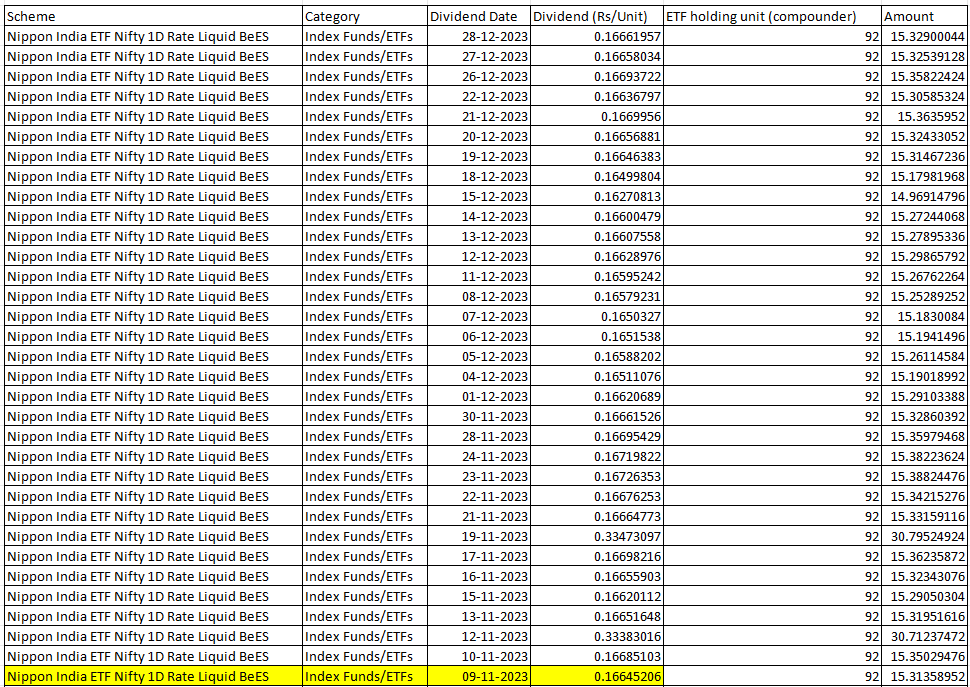Screen dimensions: 970x687
Task: Click dividend value 0.16511076
Action: point(596,377)
